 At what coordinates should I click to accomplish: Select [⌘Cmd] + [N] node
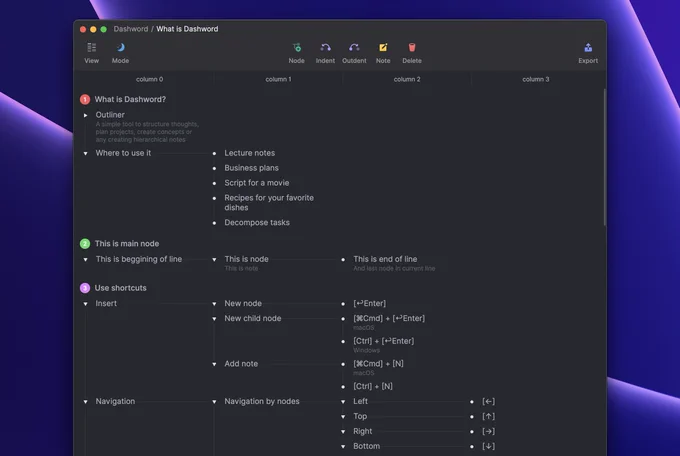tap(378, 364)
